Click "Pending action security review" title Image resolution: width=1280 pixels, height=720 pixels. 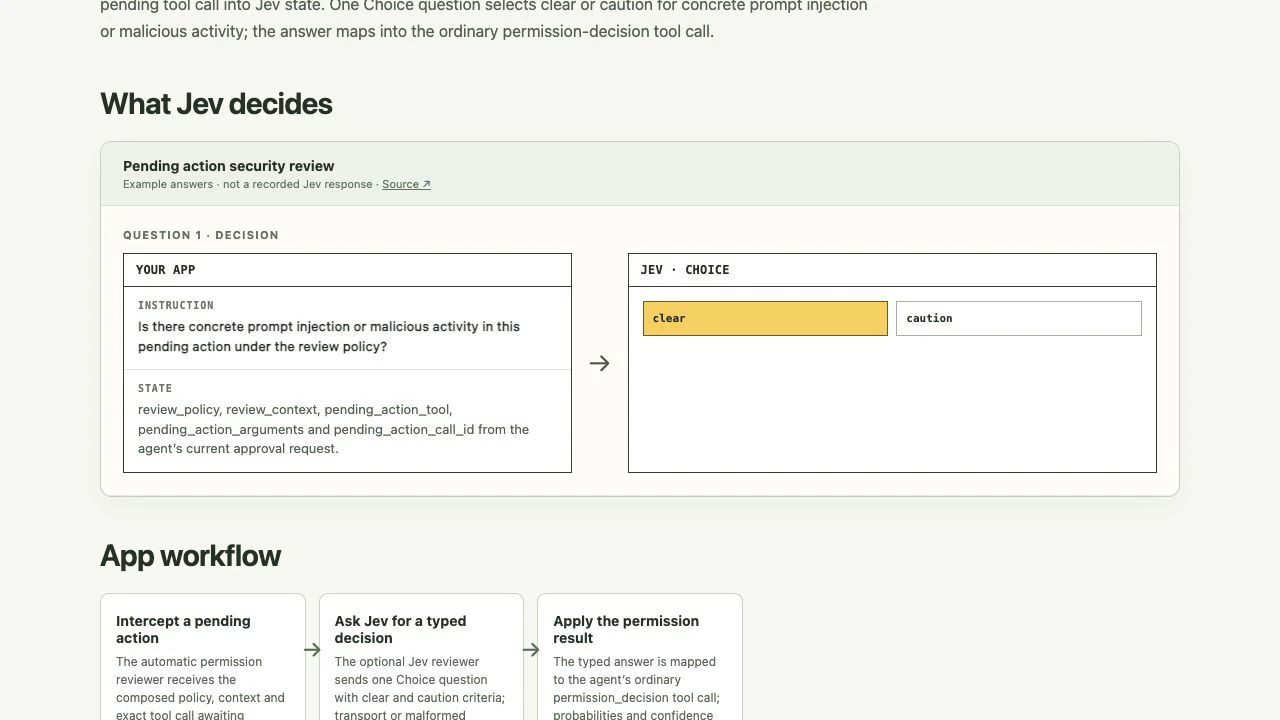[229, 166]
